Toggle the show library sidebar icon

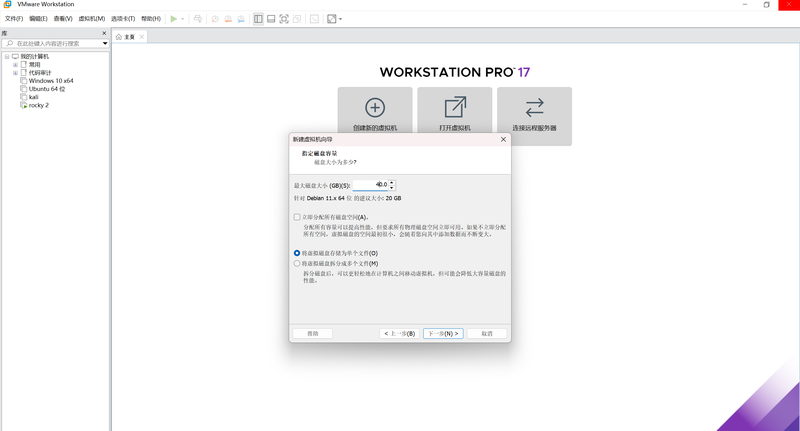pyautogui.click(x=258, y=19)
